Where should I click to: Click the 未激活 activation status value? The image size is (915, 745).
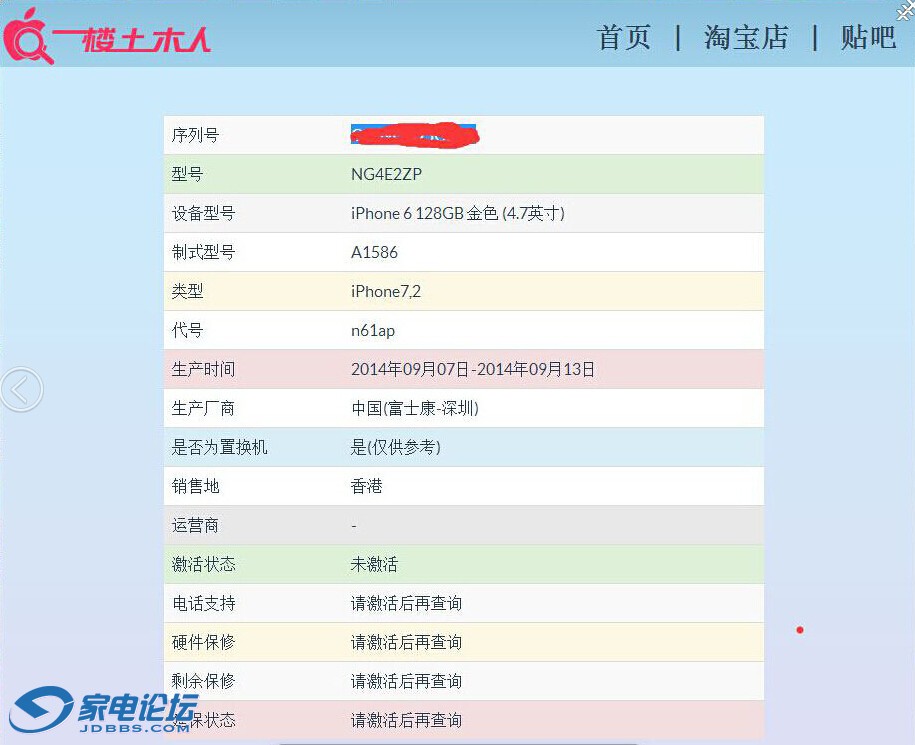[374, 564]
